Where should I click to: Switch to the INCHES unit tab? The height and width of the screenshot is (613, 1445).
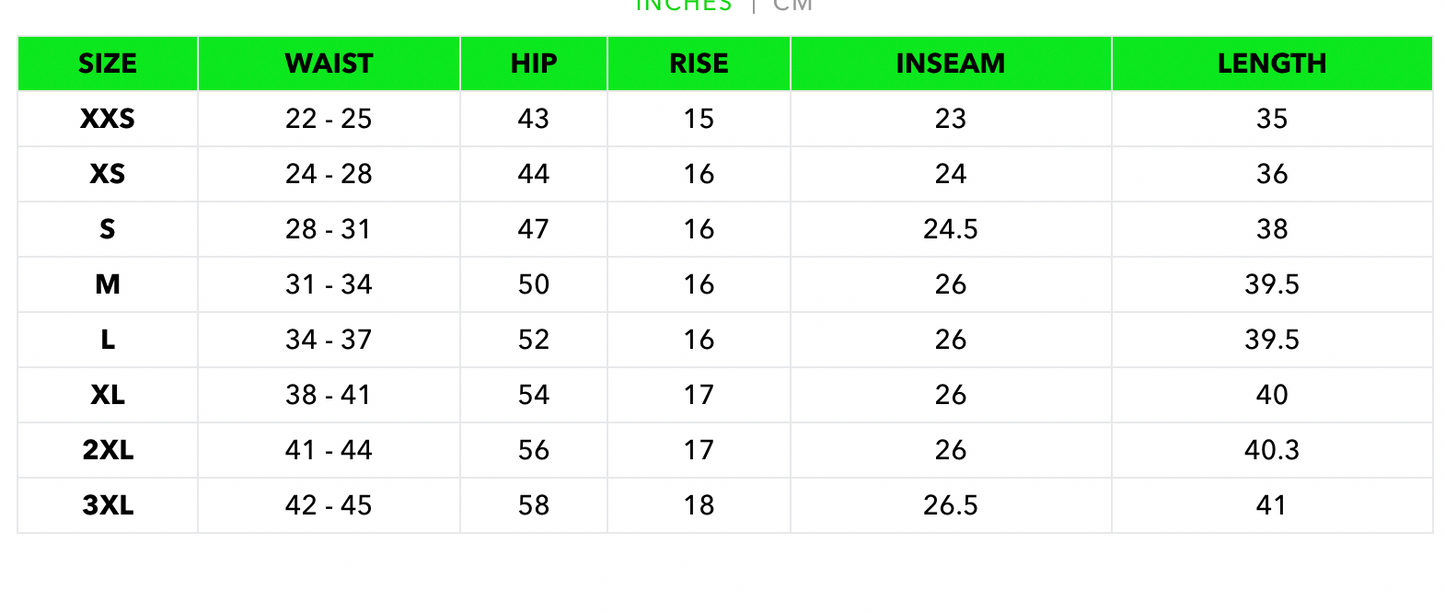tap(684, 5)
